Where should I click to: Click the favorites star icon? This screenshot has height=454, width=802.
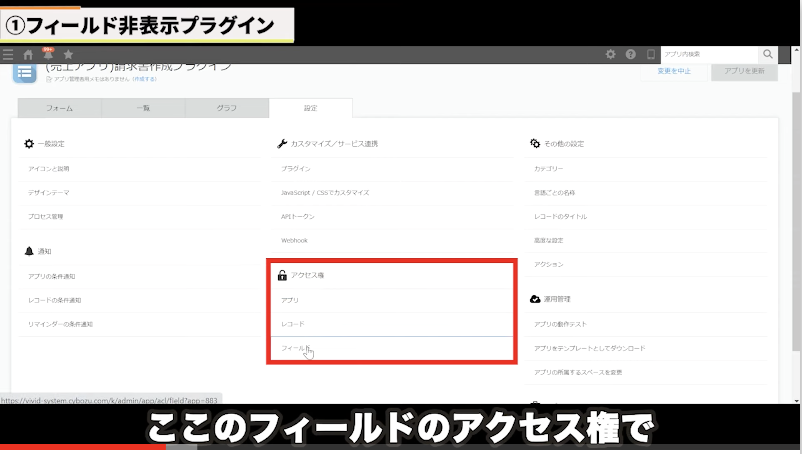point(68,54)
